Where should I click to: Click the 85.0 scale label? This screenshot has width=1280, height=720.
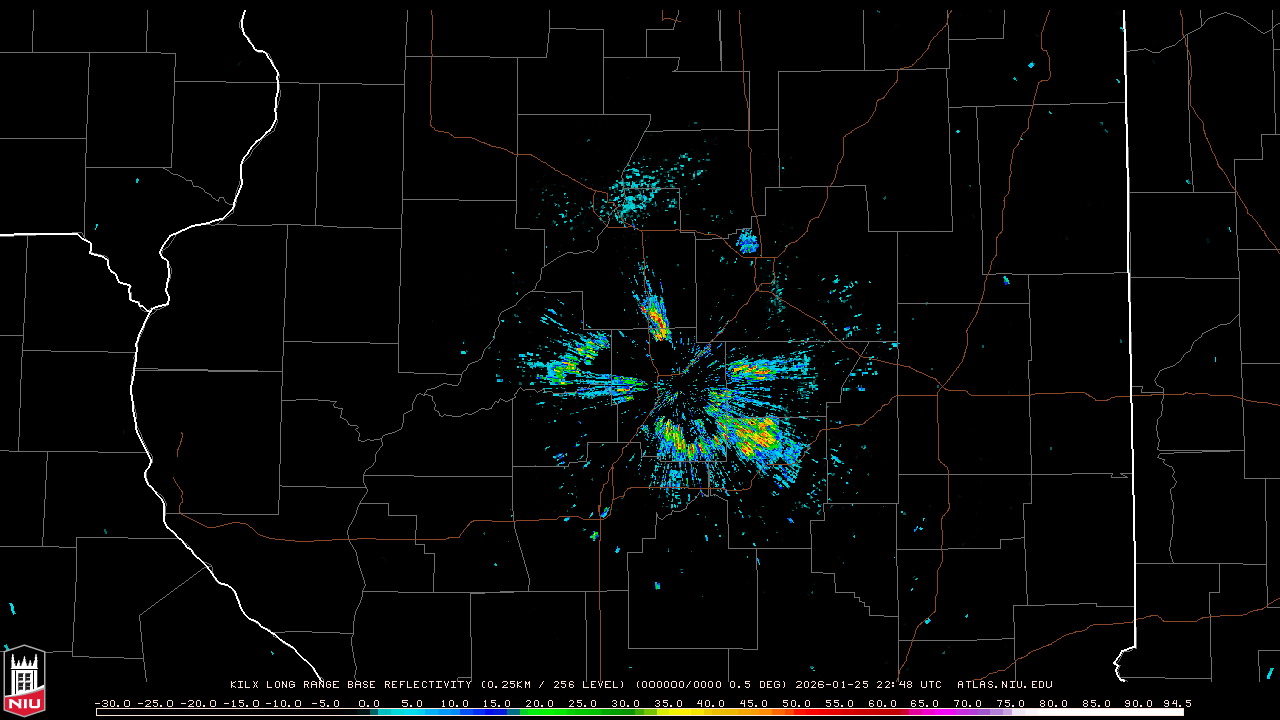[x=1097, y=703]
